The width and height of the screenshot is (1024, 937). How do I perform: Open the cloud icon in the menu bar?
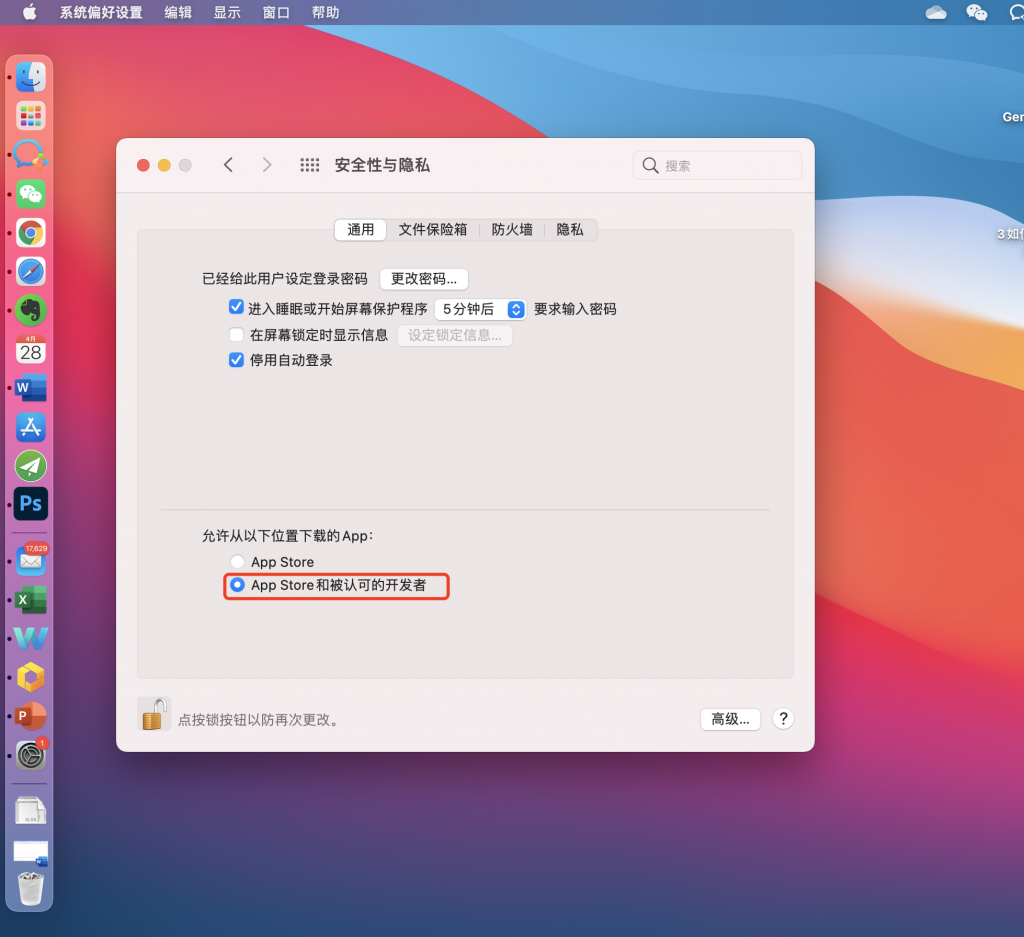(936, 12)
